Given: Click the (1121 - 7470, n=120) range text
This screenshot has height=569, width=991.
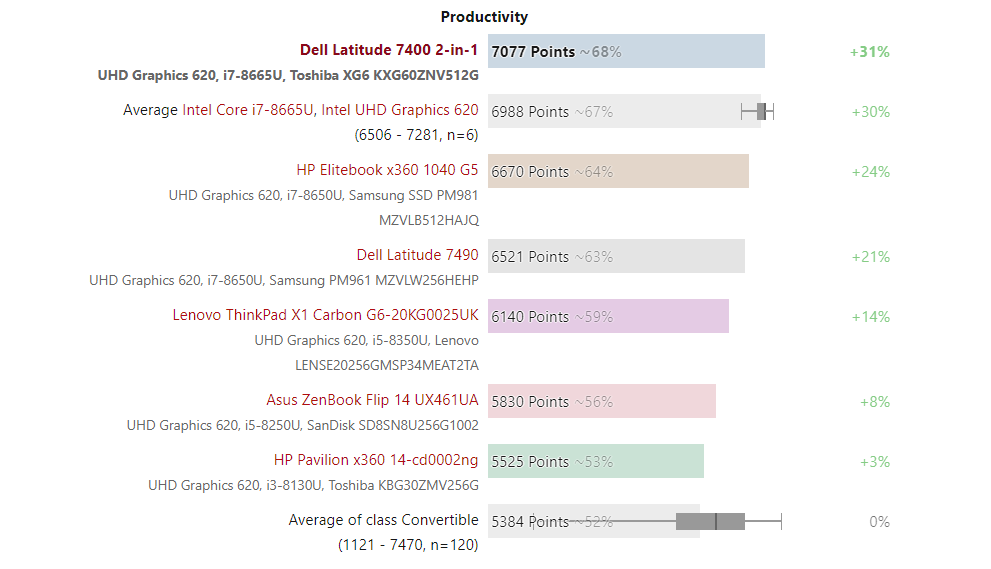Looking at the screenshot, I should [x=408, y=545].
